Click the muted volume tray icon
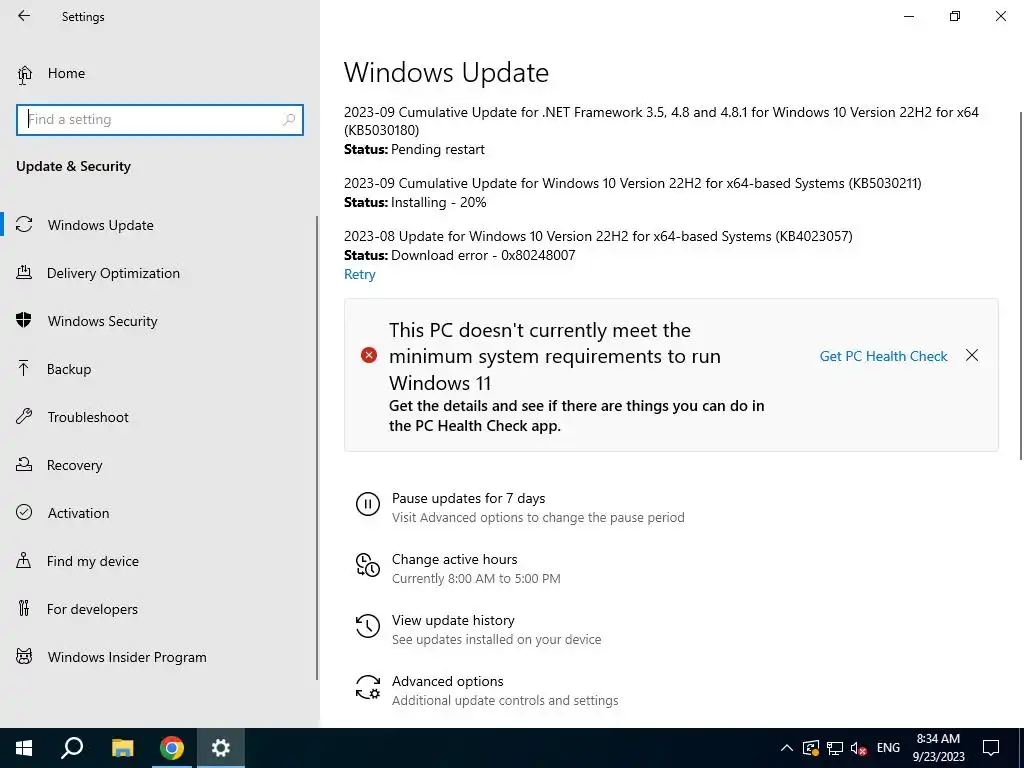The image size is (1024, 768). (x=859, y=748)
